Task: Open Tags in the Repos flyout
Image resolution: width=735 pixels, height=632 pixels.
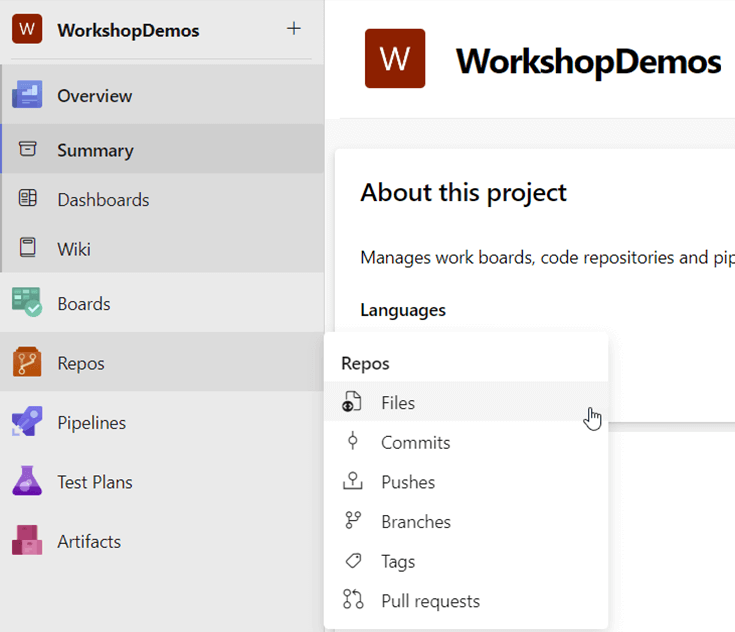Action: click(x=397, y=562)
